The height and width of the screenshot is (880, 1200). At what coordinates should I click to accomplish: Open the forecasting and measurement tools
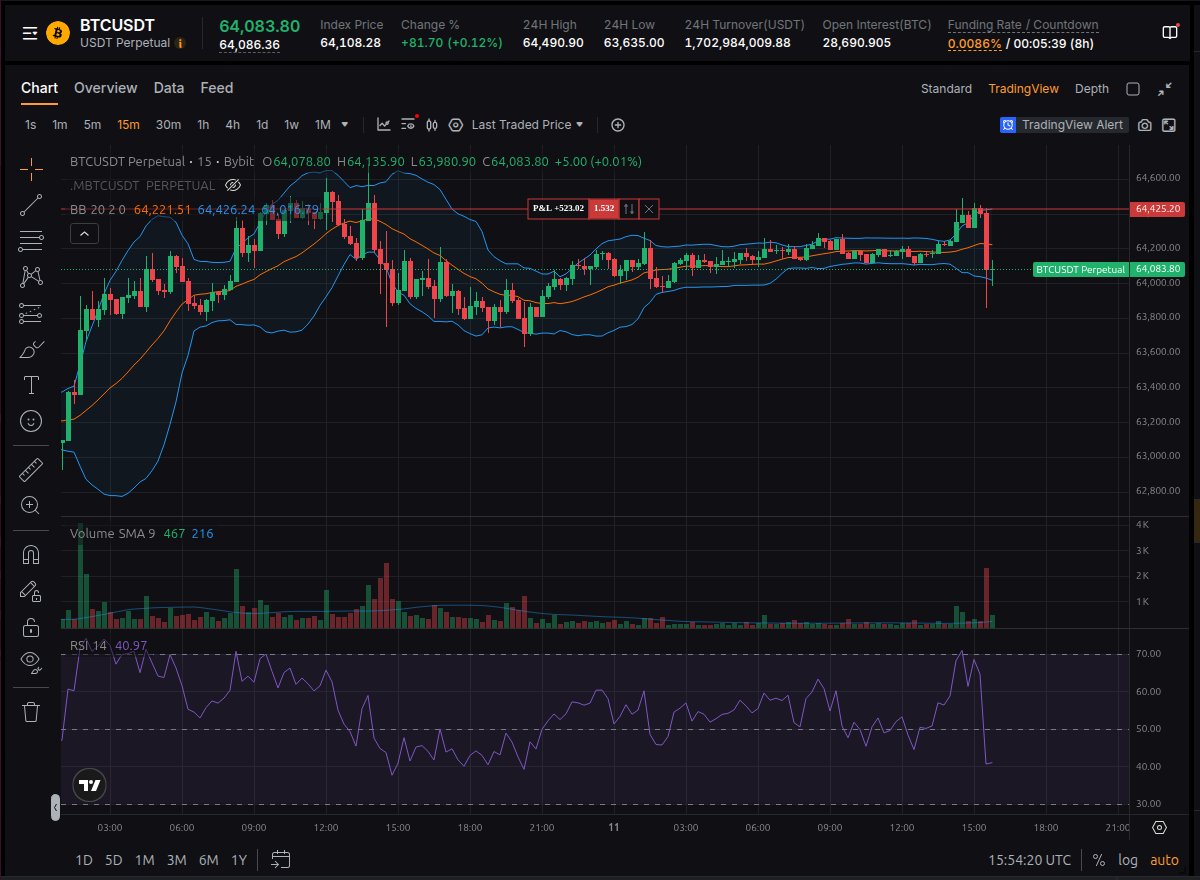point(31,313)
